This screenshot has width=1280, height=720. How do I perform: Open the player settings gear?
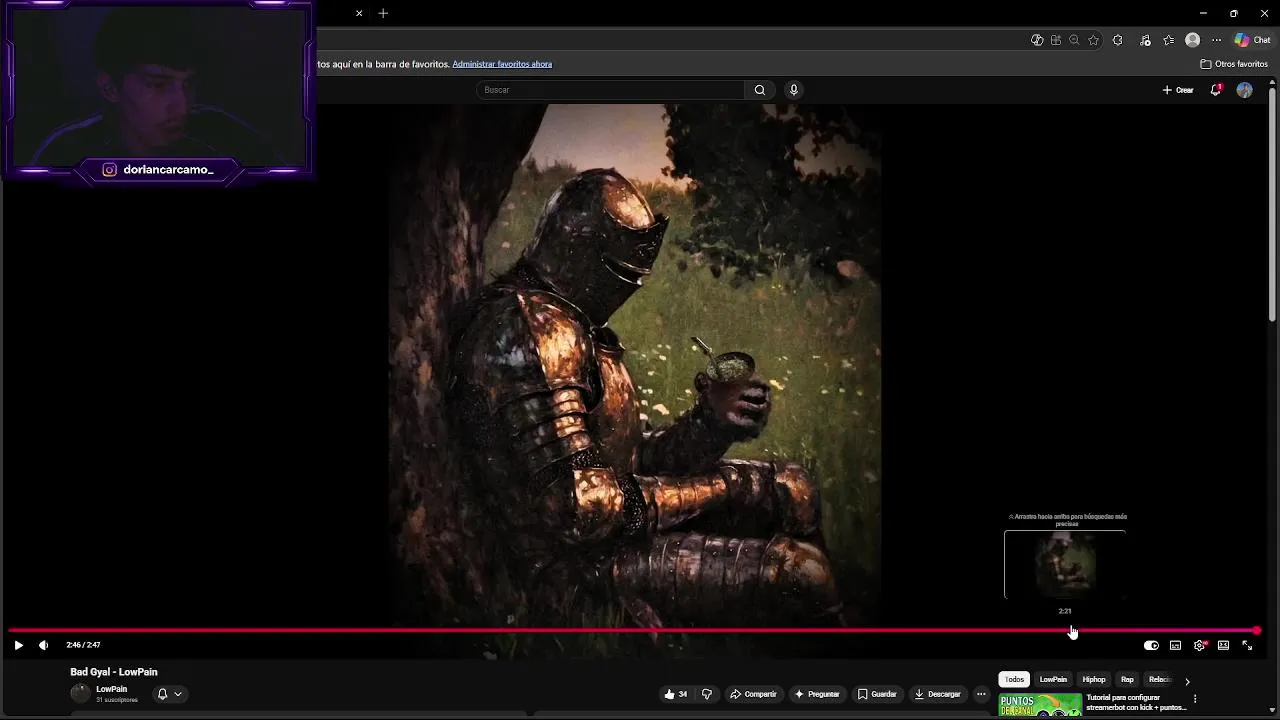click(1199, 646)
